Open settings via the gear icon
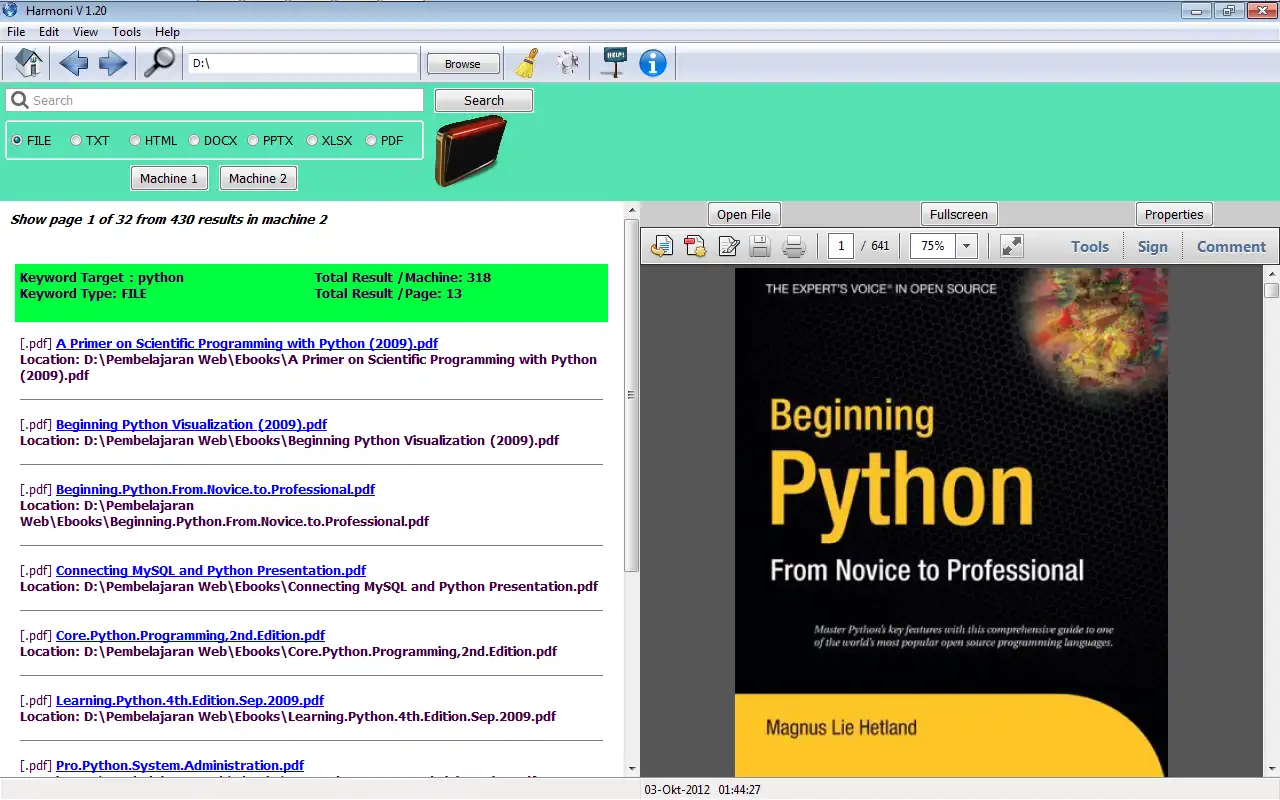 pos(568,63)
